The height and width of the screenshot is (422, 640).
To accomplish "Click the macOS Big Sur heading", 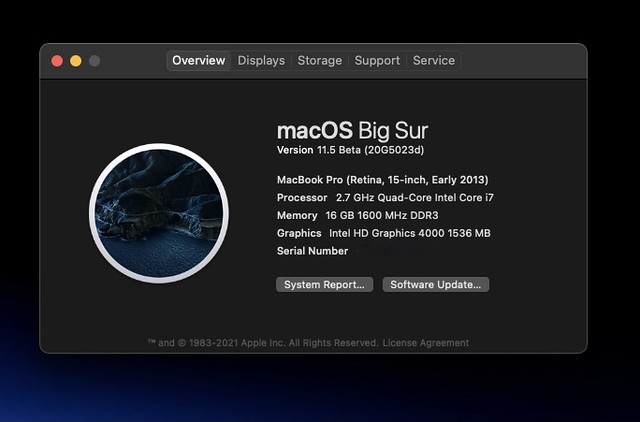I will point(352,131).
